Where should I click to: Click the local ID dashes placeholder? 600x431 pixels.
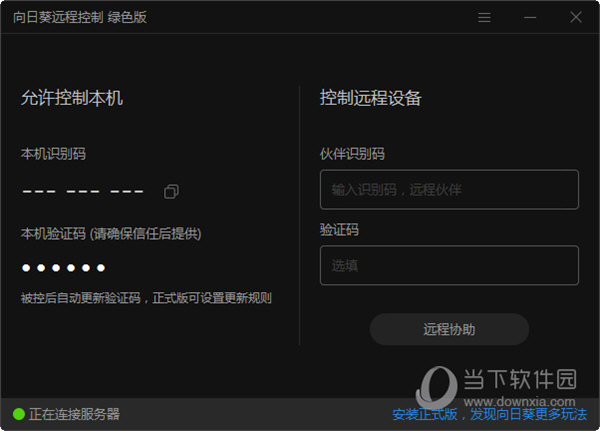point(83,191)
